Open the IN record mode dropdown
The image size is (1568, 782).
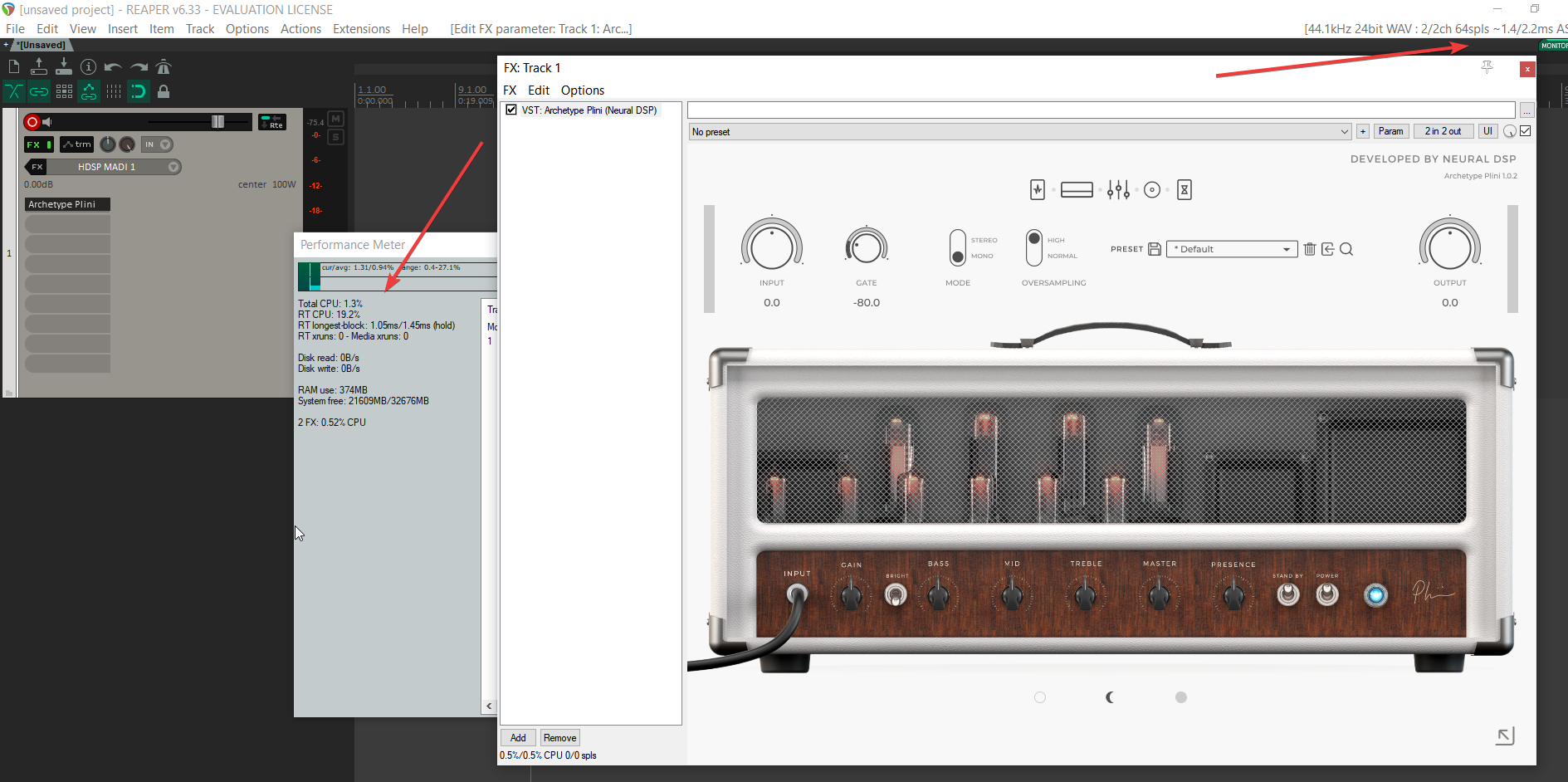point(157,144)
